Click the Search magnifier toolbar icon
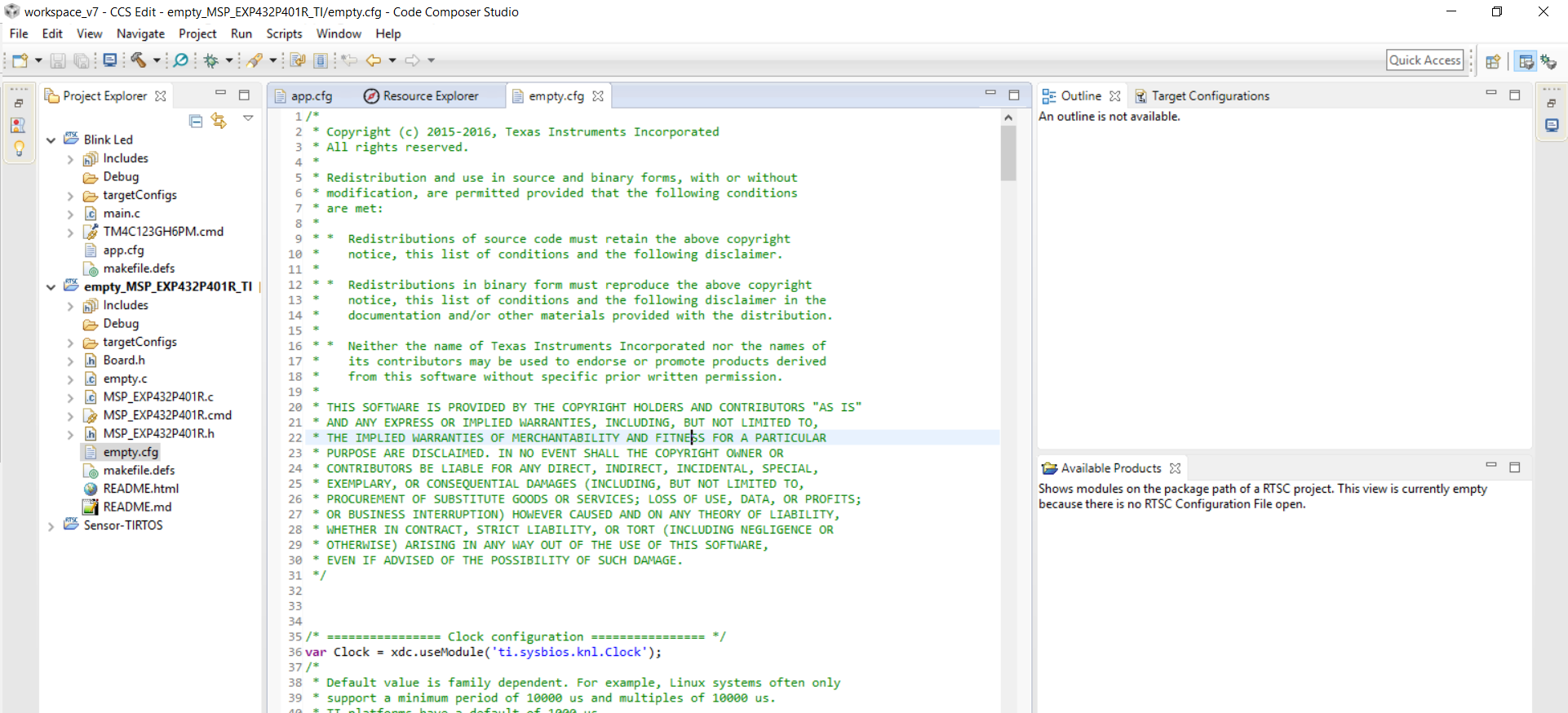The image size is (1568, 713). click(180, 60)
